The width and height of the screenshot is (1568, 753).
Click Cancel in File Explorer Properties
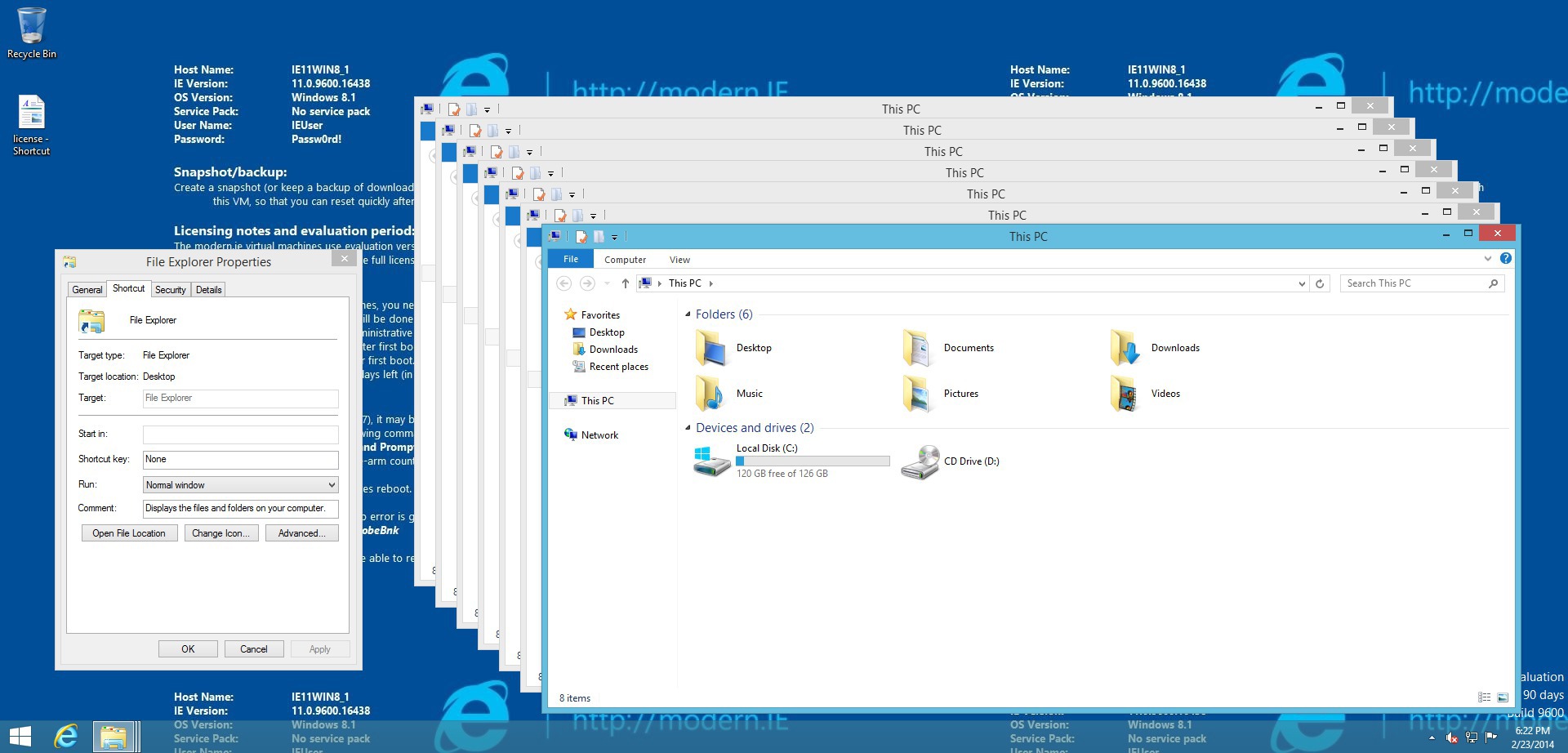tap(254, 649)
